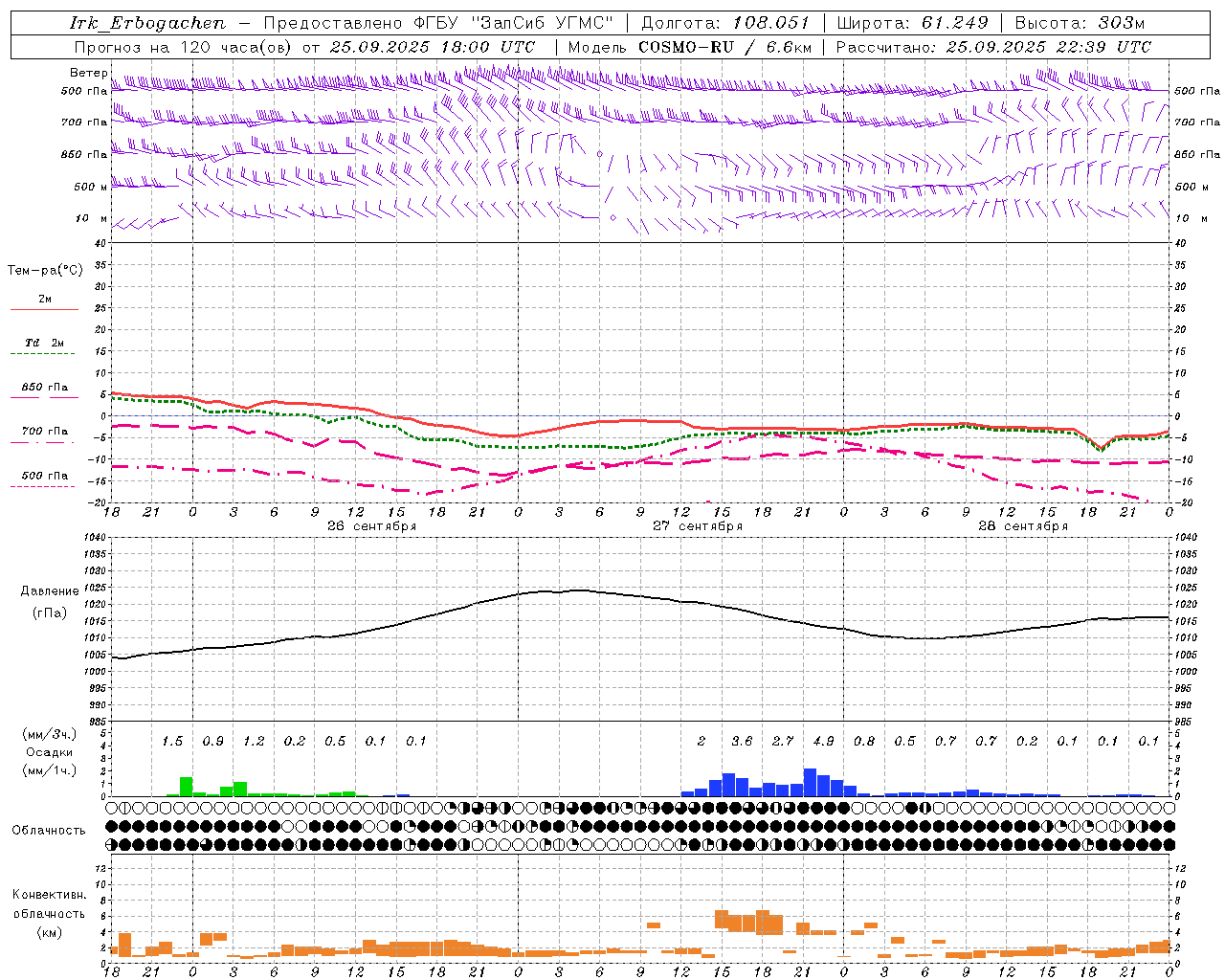The image size is (1225, 980).
Task: Click the tallest green precipitation bar under 1.5
Action: point(187,787)
